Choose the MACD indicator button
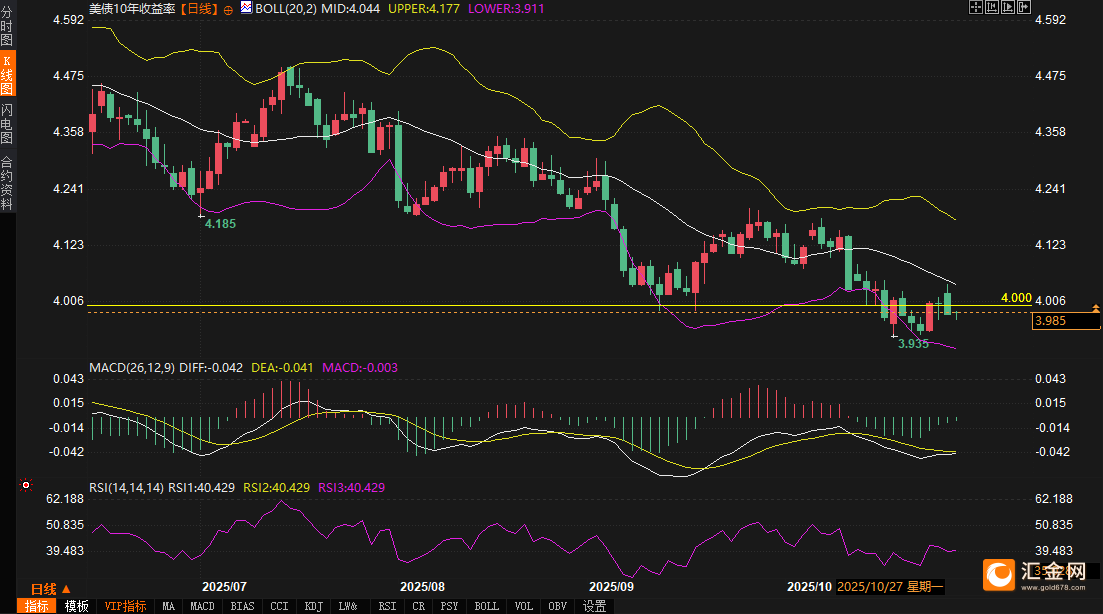The image size is (1103, 614). click(203, 606)
